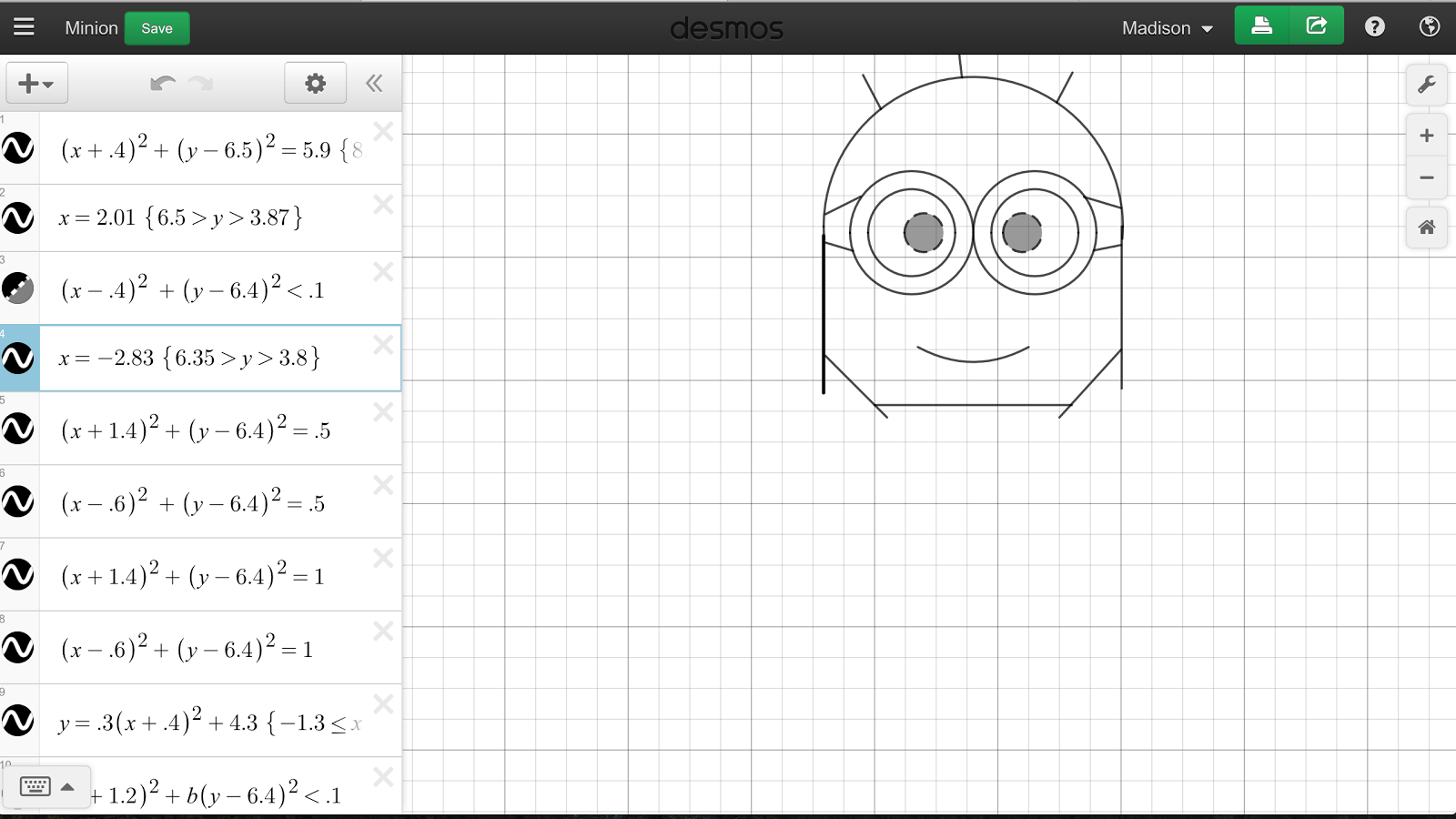Viewport: 1456px width, 819px height.
Task: Toggle visibility of the parabola y = .3(x+.4)² expression
Action: point(18,720)
